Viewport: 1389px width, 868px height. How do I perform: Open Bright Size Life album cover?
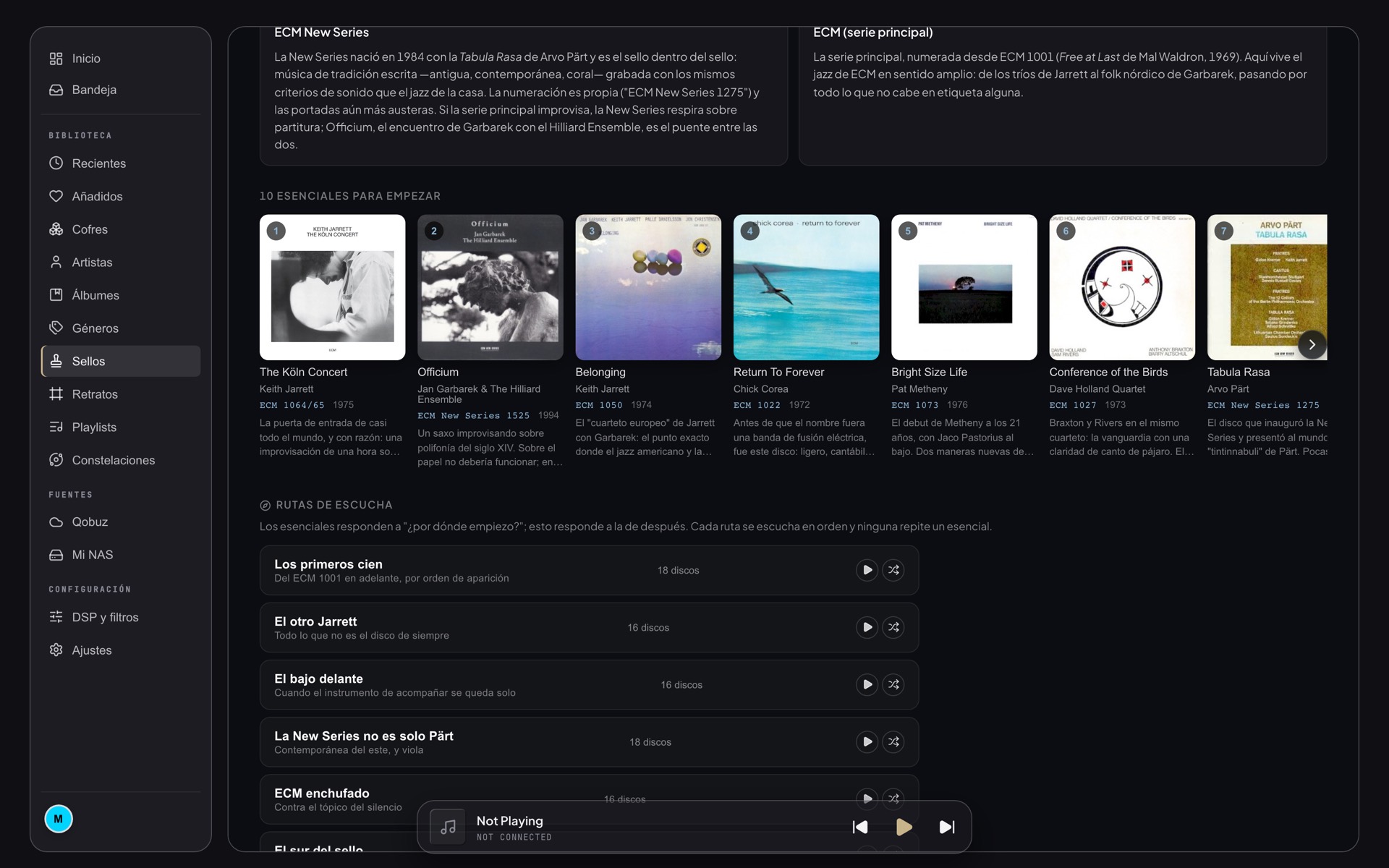(x=964, y=287)
